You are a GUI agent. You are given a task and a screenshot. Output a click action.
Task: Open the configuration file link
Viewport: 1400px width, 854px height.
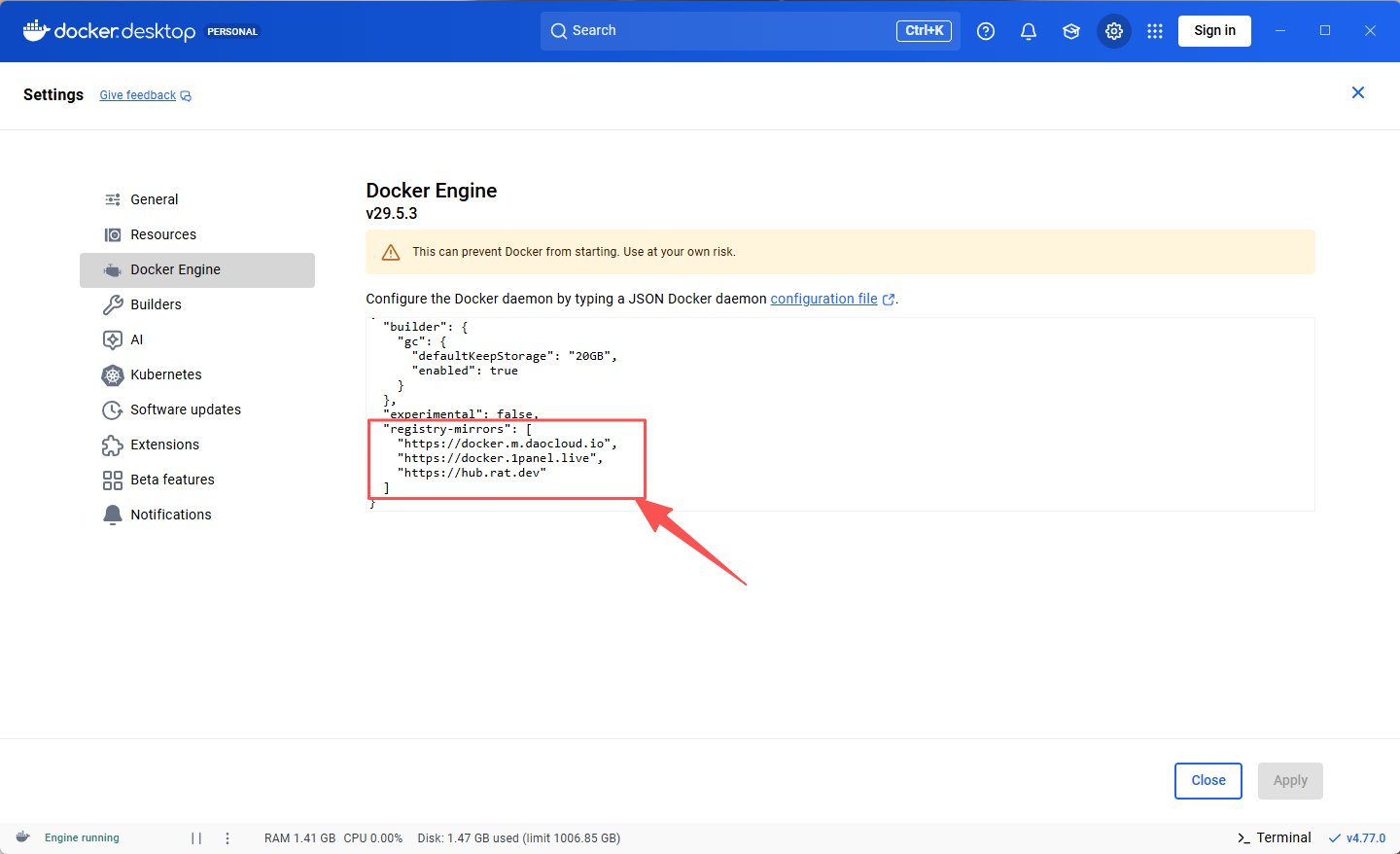click(x=823, y=299)
